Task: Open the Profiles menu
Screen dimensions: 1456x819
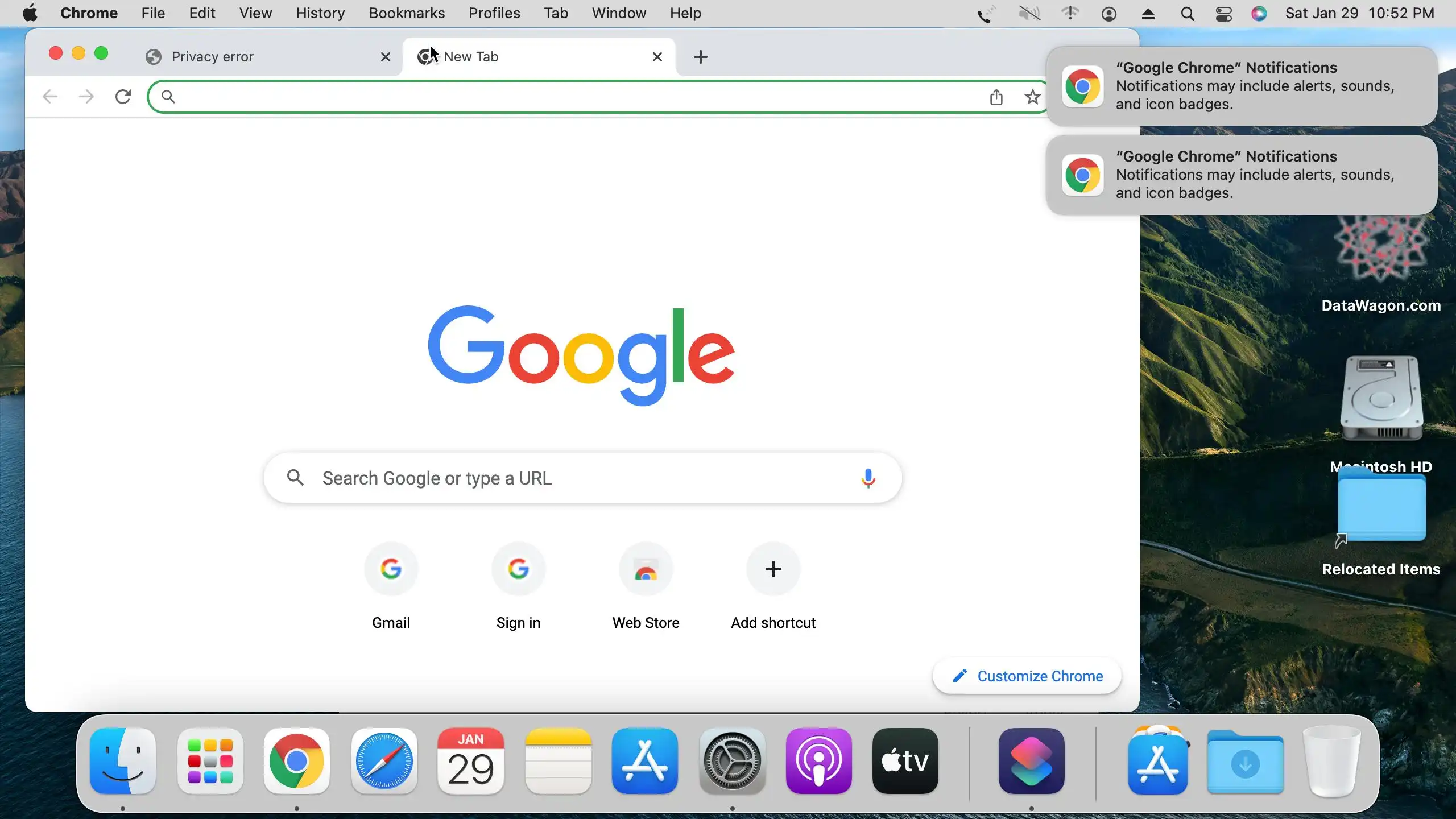Action: pyautogui.click(x=494, y=14)
